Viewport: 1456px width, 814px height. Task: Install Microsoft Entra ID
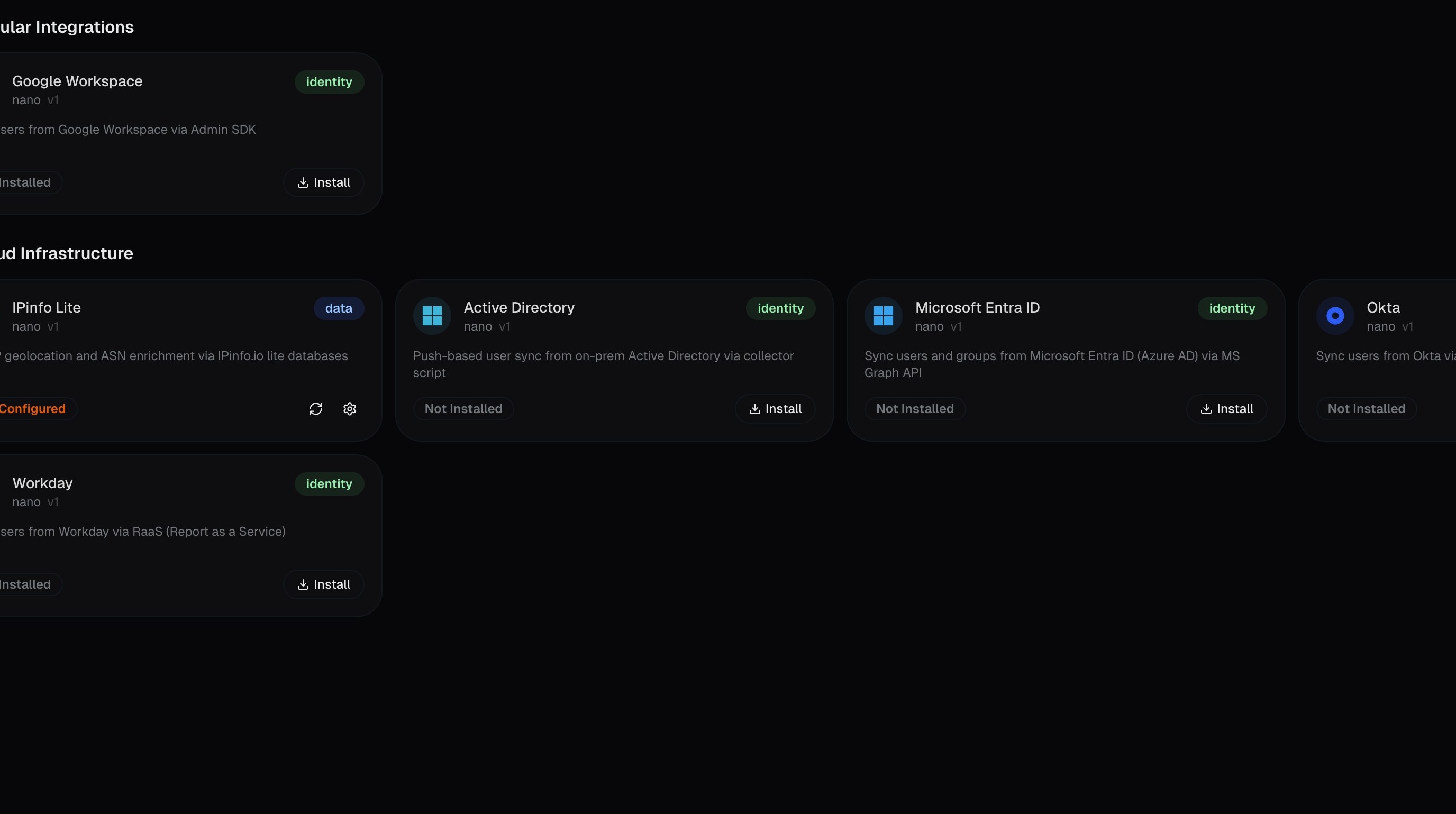click(x=1226, y=408)
